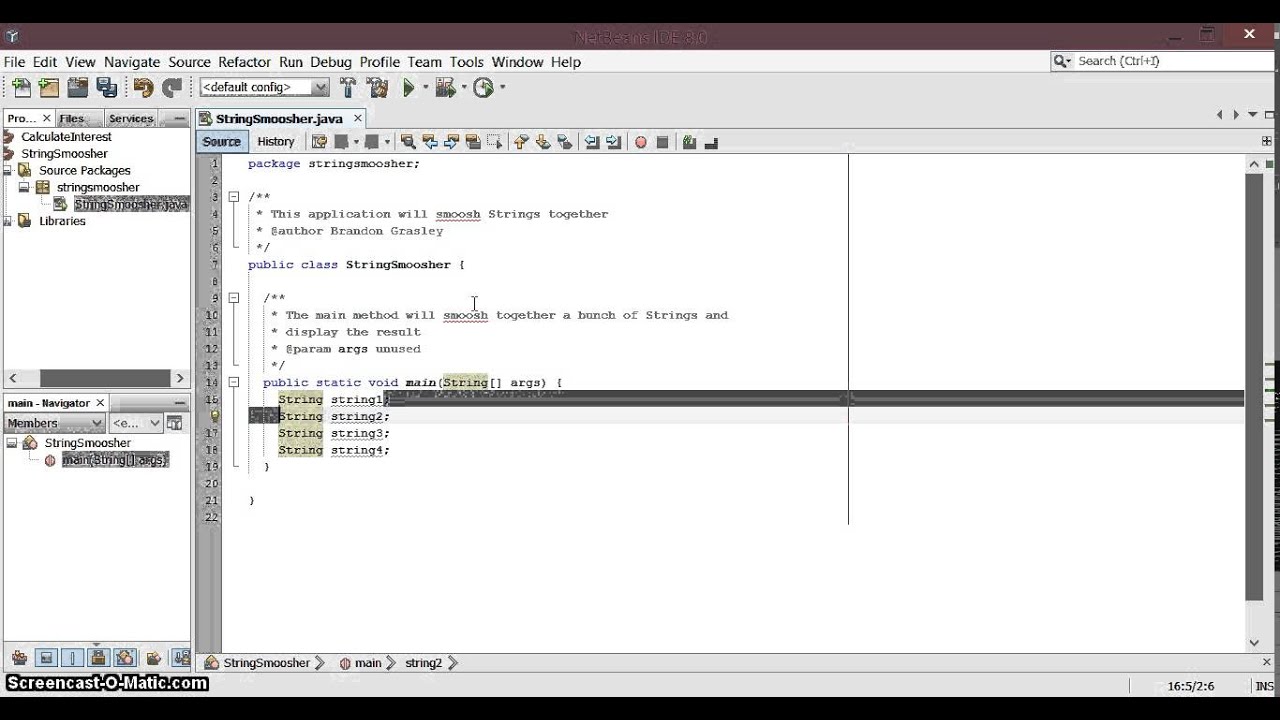Click the Profile Project clock icon
This screenshot has width=1280, height=720.
coord(483,88)
